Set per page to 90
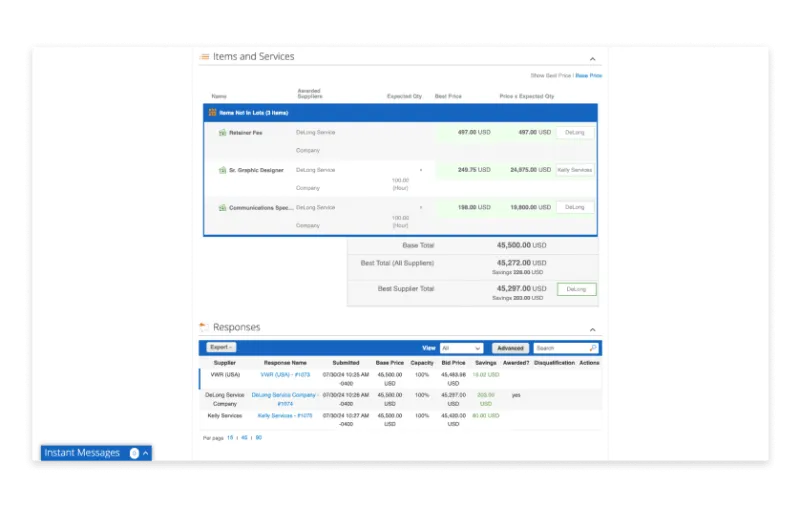 (x=259, y=438)
